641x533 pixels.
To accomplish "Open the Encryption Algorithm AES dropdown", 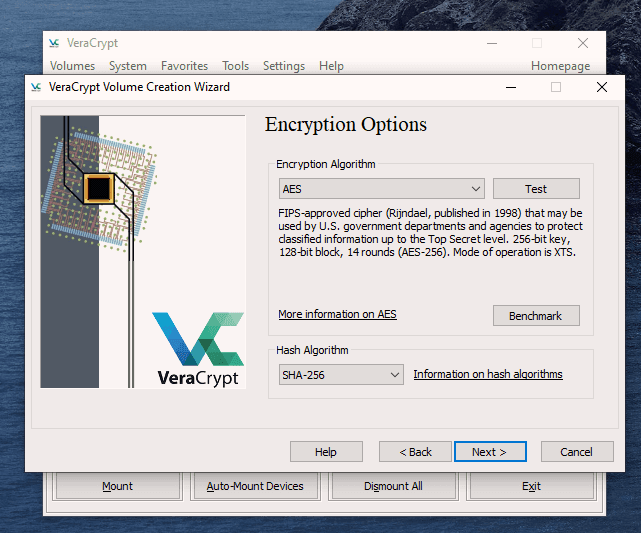I will pyautogui.click(x=381, y=189).
